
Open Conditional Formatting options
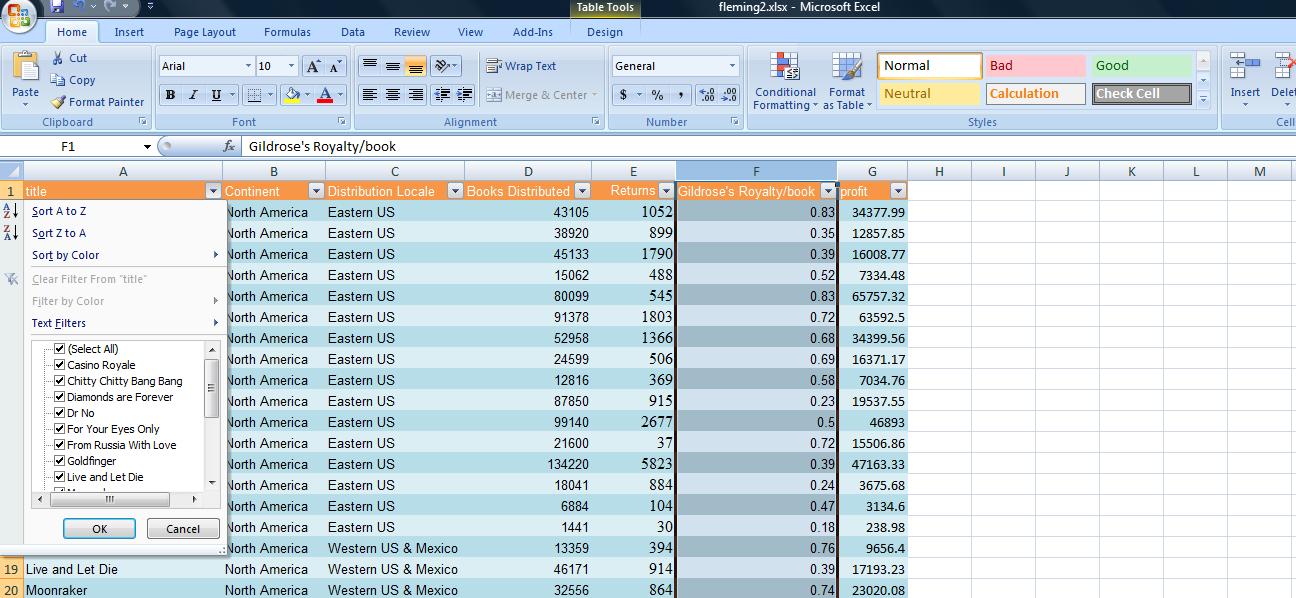(785, 81)
